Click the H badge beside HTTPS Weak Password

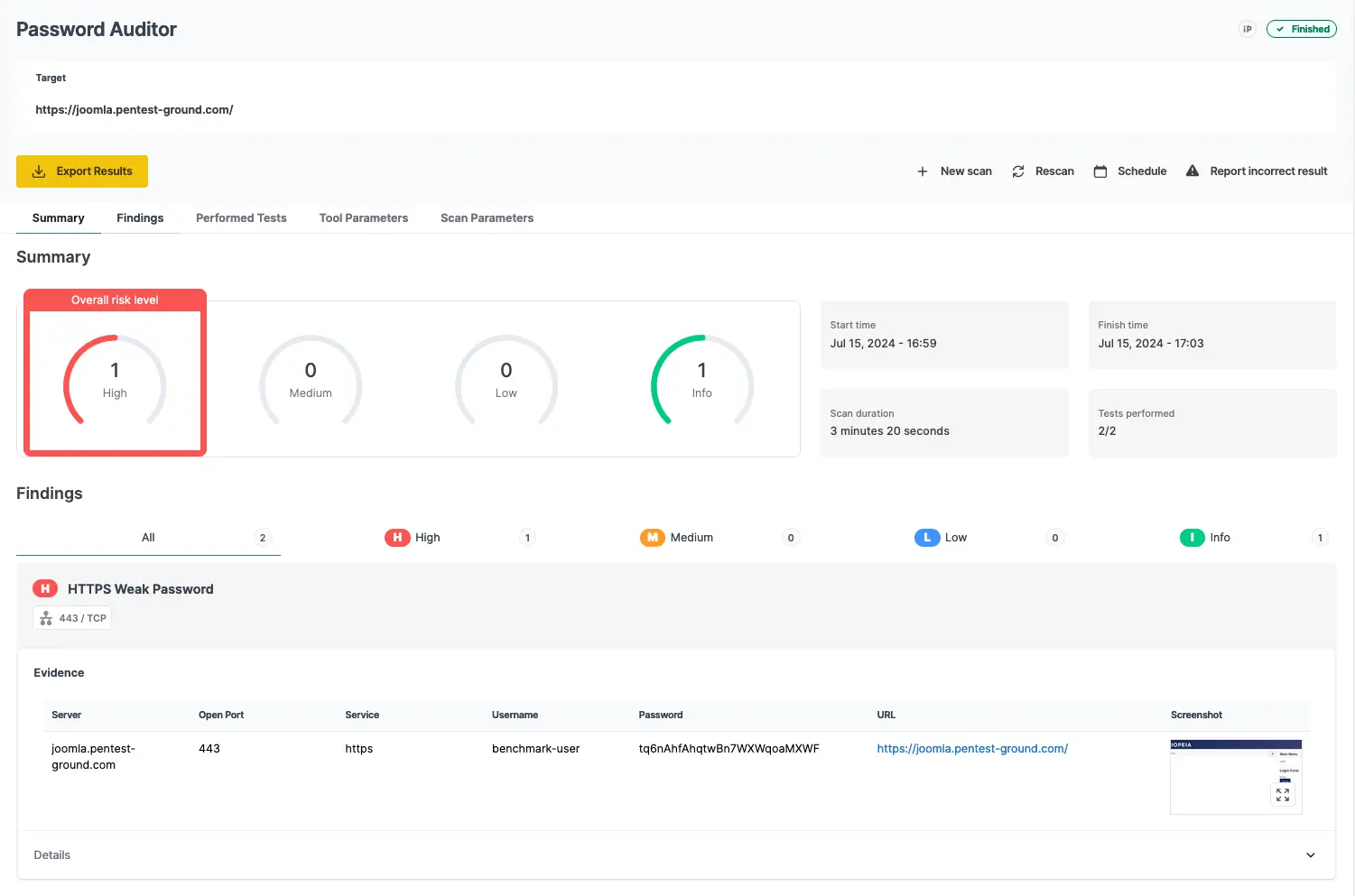click(x=45, y=588)
